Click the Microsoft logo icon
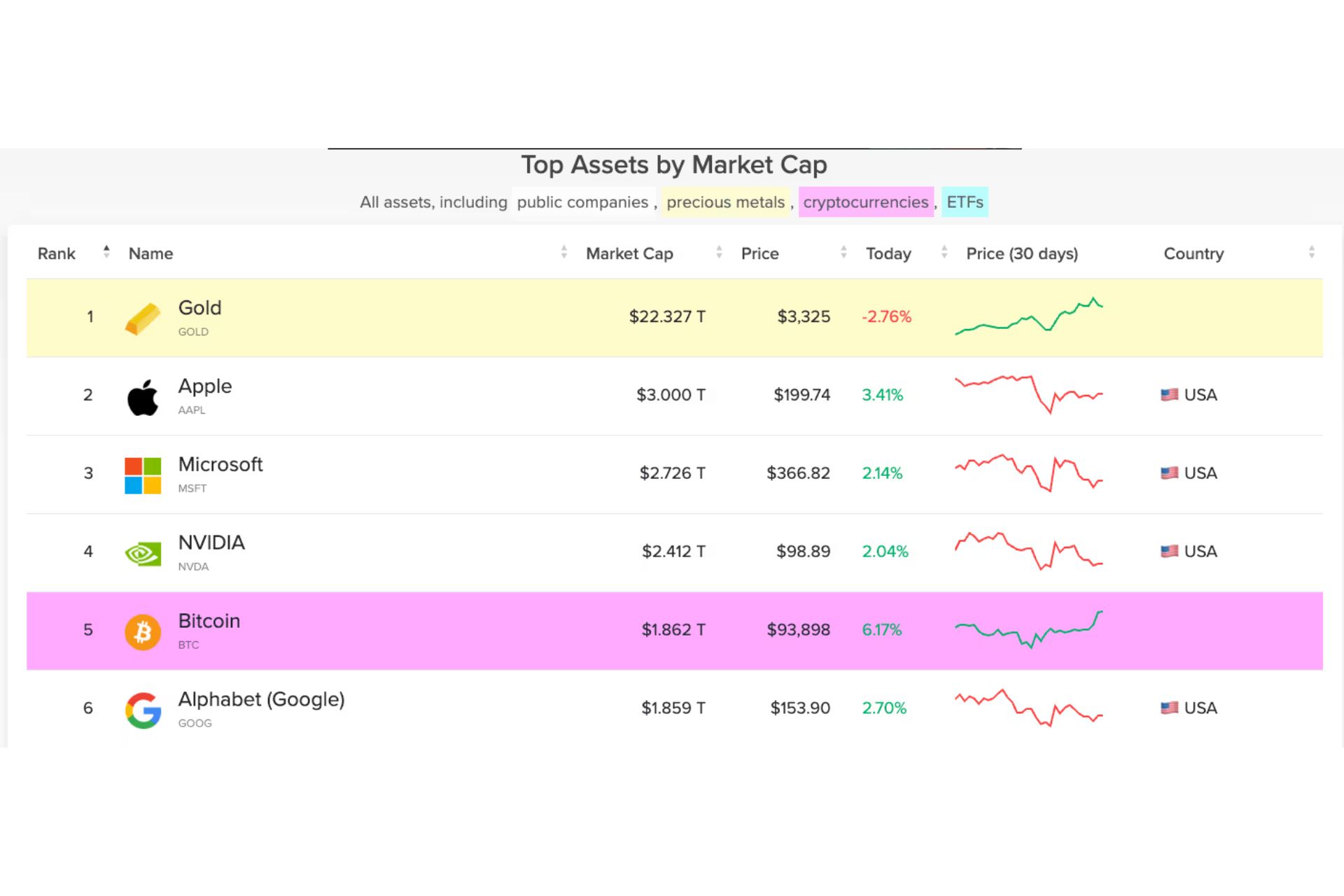The height and width of the screenshot is (896, 1344). [x=143, y=476]
